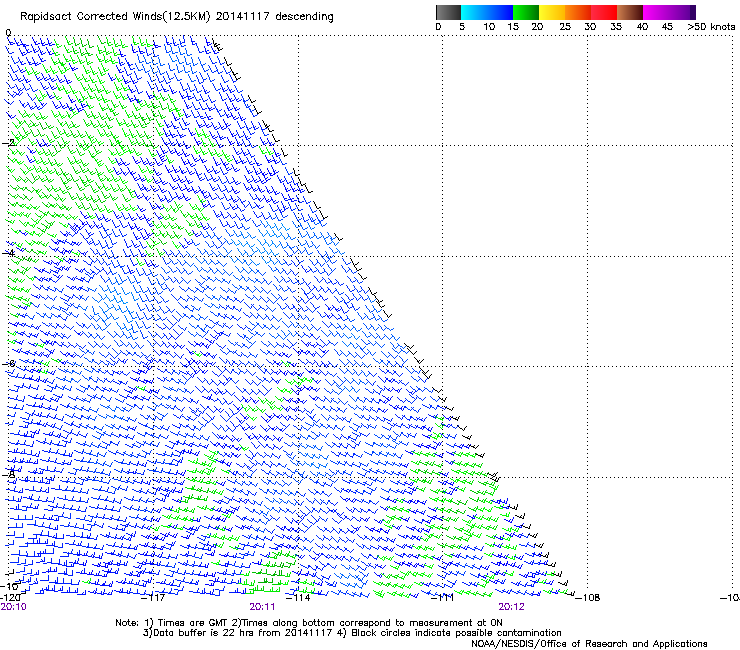Image resolution: width=740 pixels, height=650 pixels.
Task: Click the '-6' latitude axis label
Action: tap(8, 363)
